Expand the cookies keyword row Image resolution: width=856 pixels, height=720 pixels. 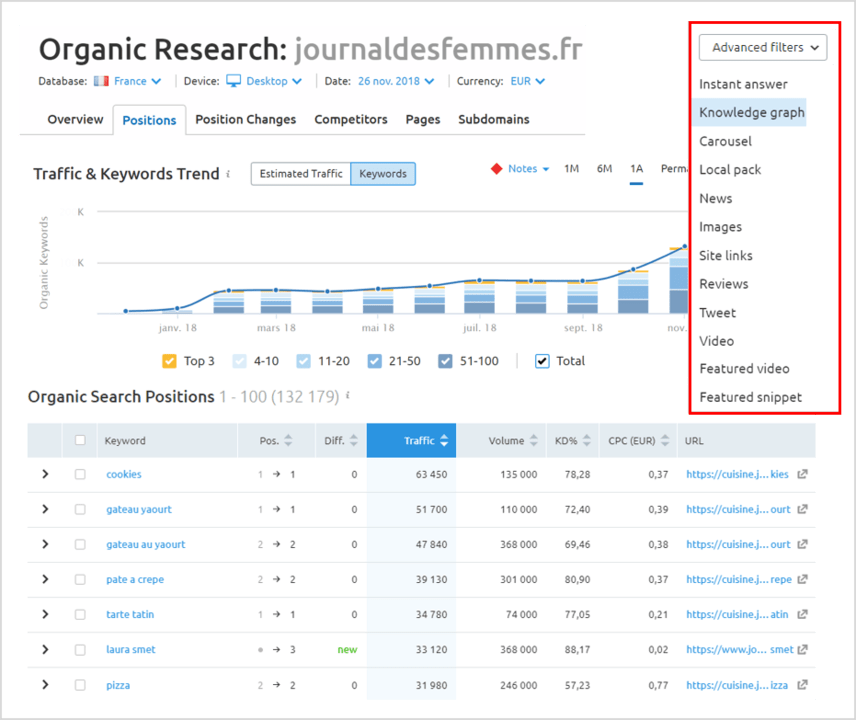click(45, 474)
